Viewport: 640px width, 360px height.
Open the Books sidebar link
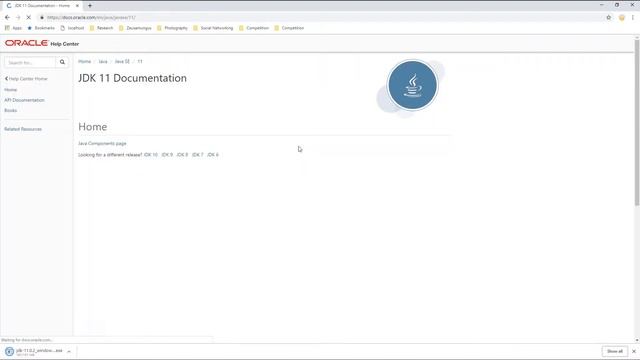coord(11,111)
